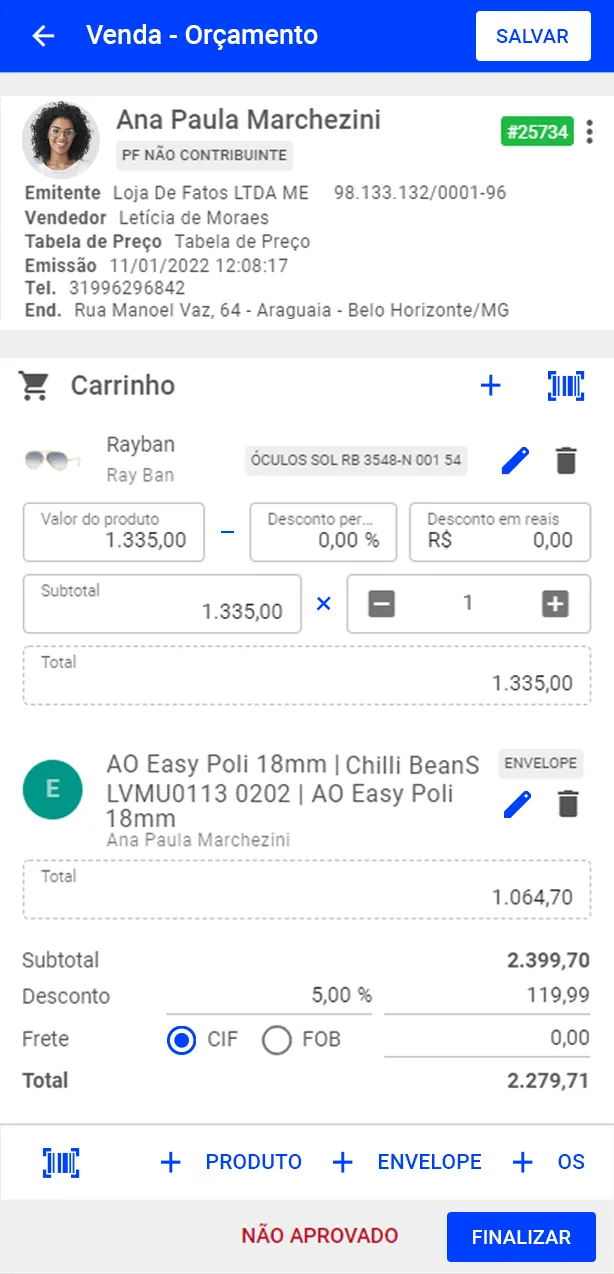Click the Valor do produto field
614x1274 pixels.
pos(113,532)
